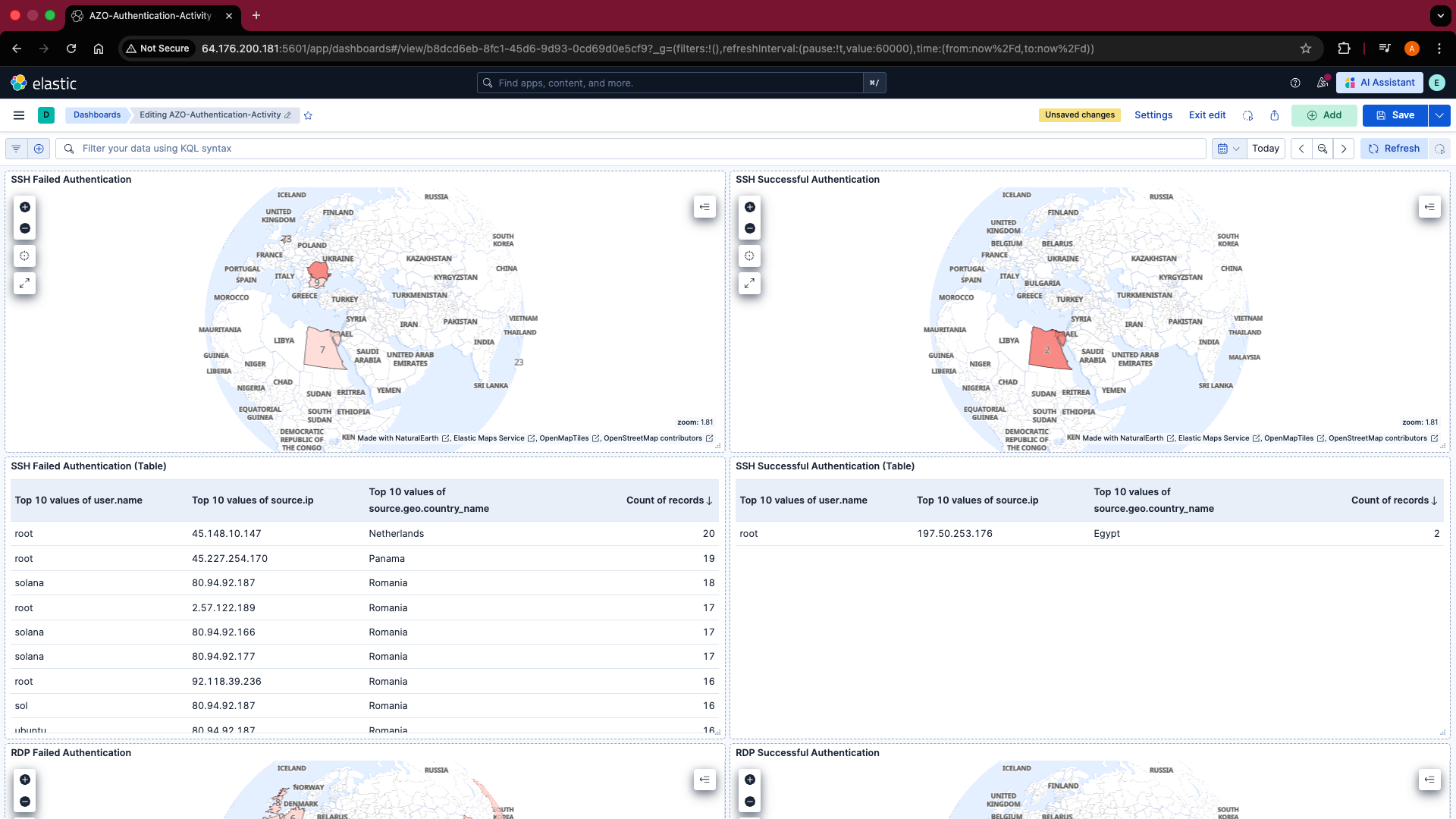Refresh the dashboard data
Viewport: 1456px width, 819px height.
[1394, 149]
